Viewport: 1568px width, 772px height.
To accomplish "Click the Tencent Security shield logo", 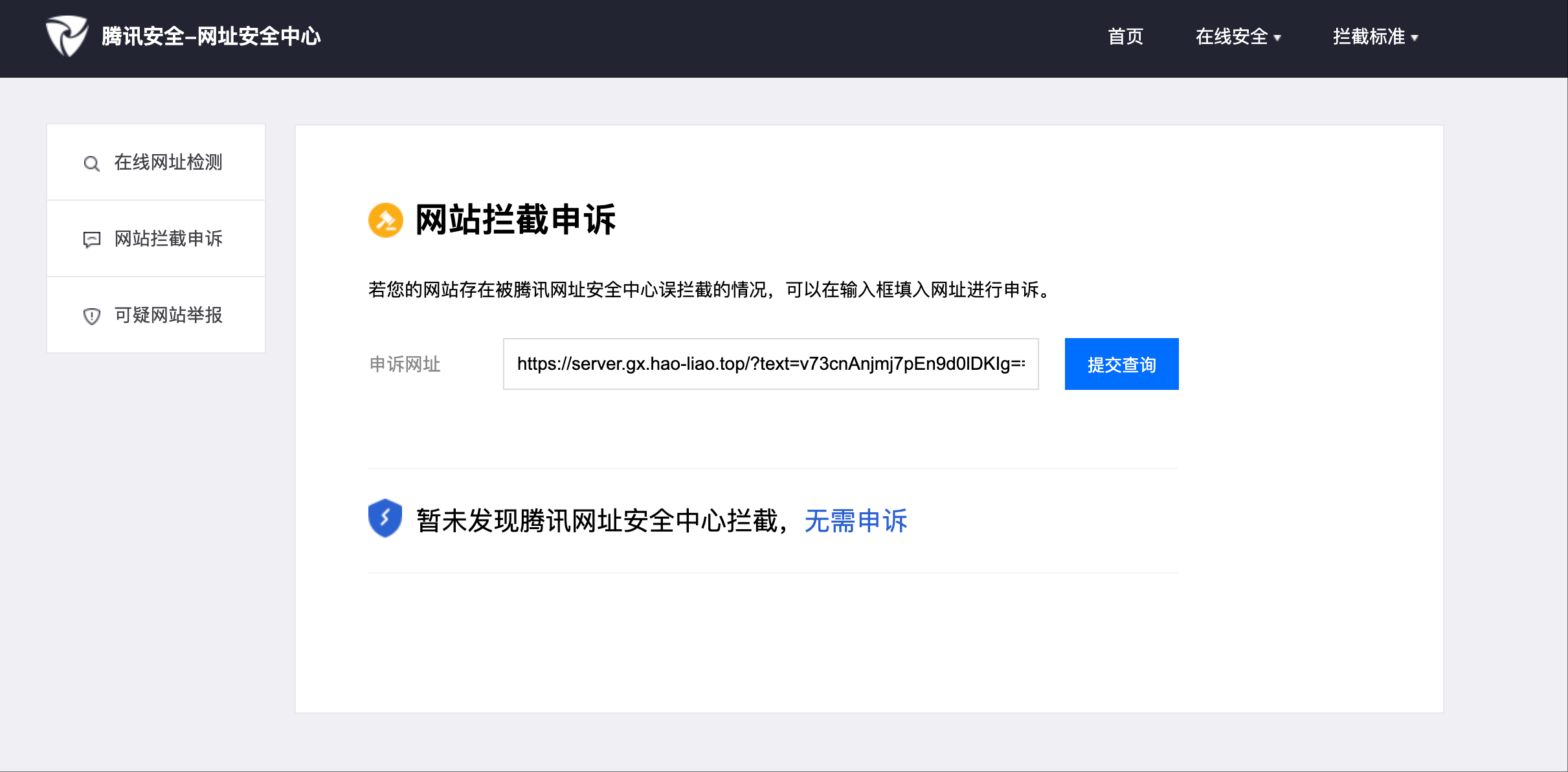I will coord(66,36).
